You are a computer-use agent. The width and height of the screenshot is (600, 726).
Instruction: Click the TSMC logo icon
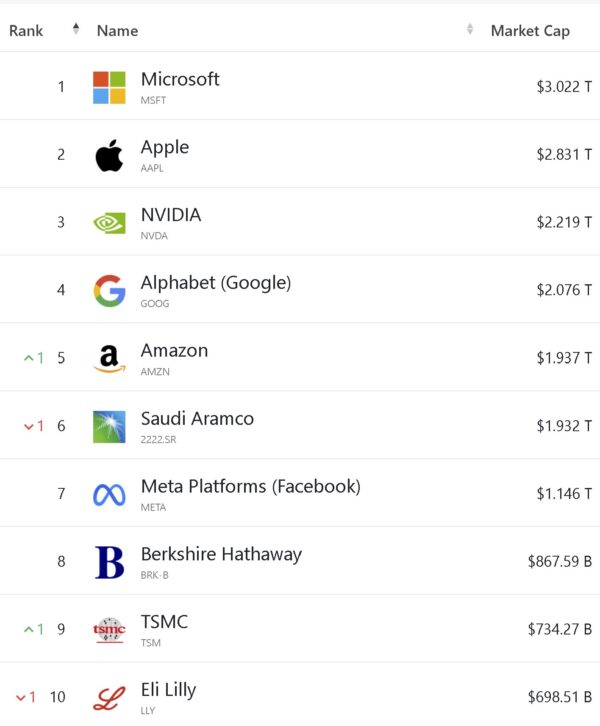109,630
